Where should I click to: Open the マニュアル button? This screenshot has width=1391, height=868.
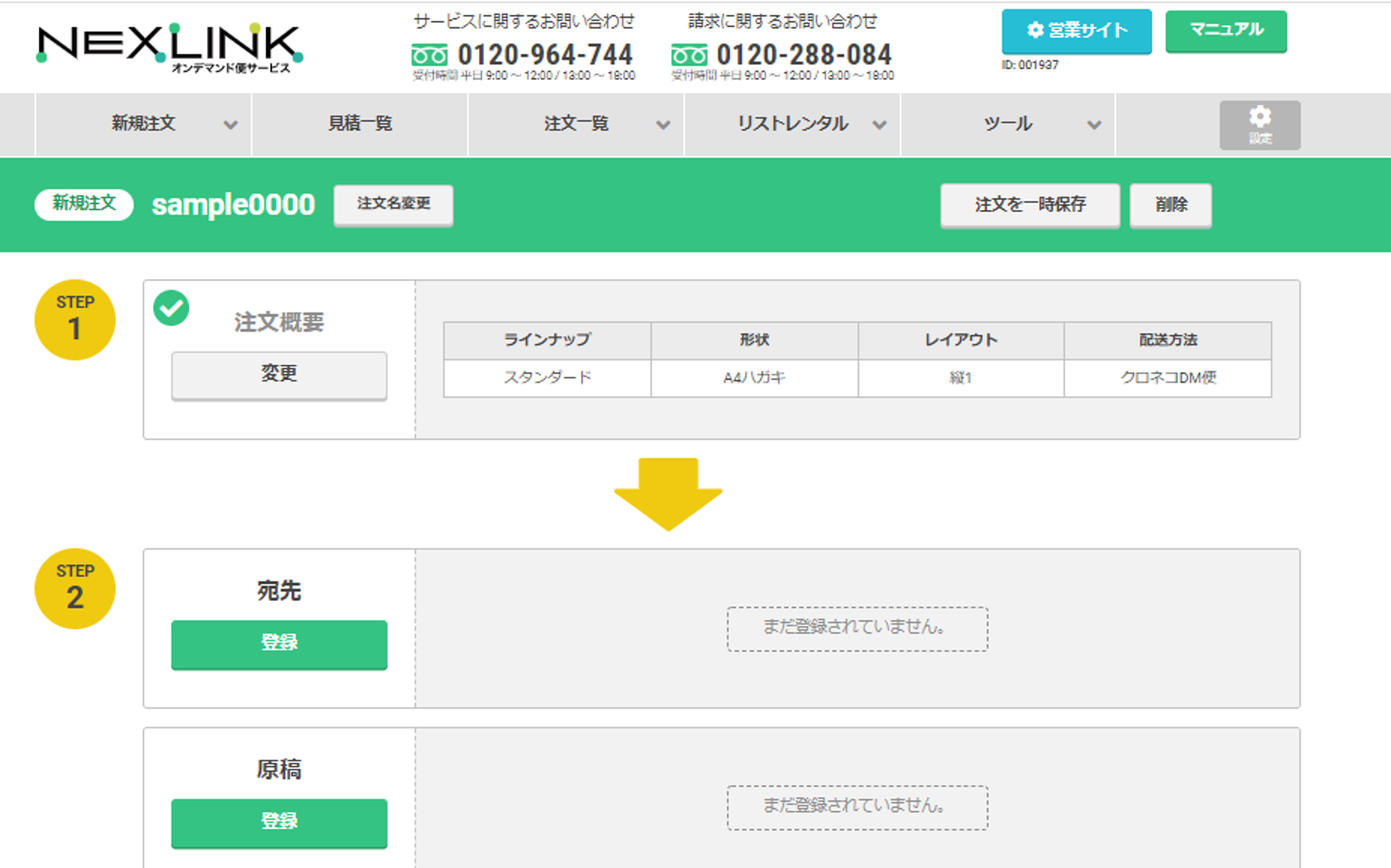point(1226,31)
